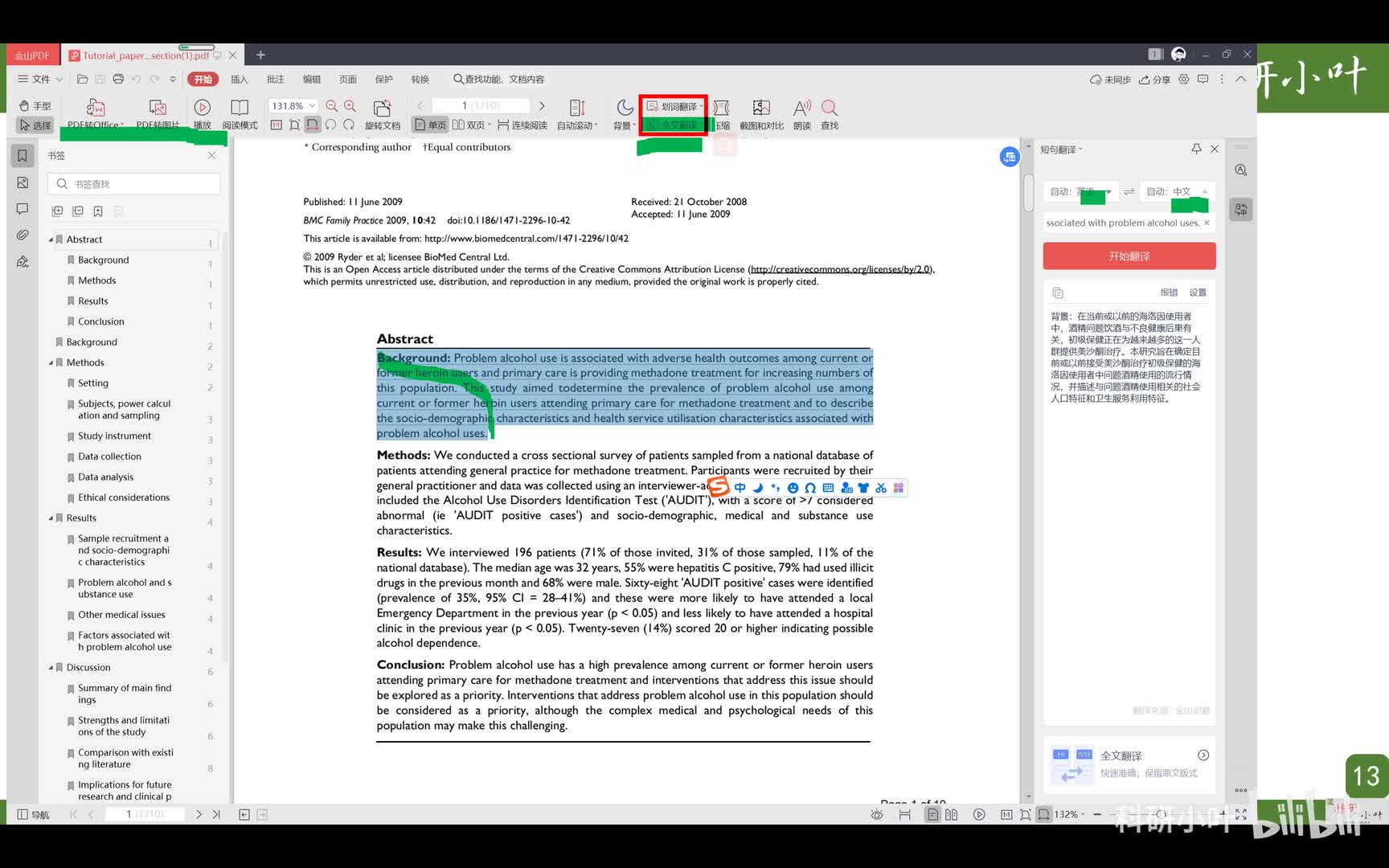The height and width of the screenshot is (868, 1389).
Task: Click the red 开始翻译 start translation button
Action: [x=1129, y=256]
